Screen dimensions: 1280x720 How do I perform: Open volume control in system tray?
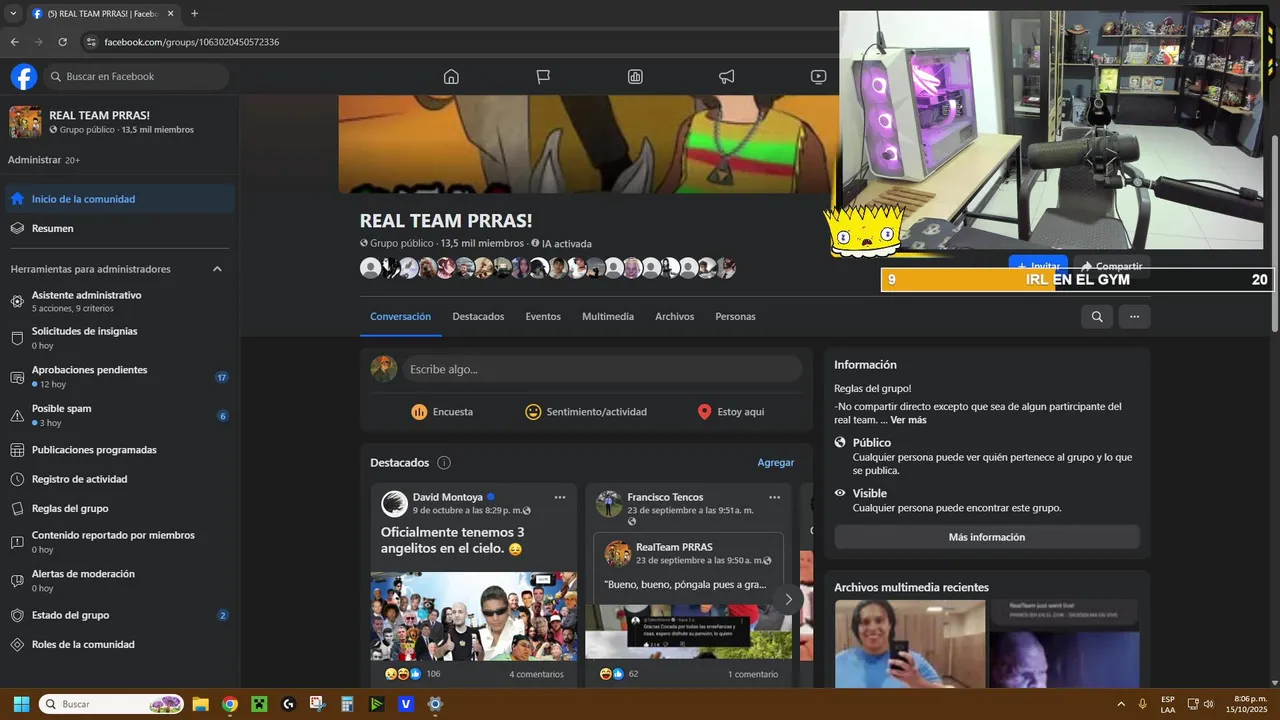point(1209,704)
